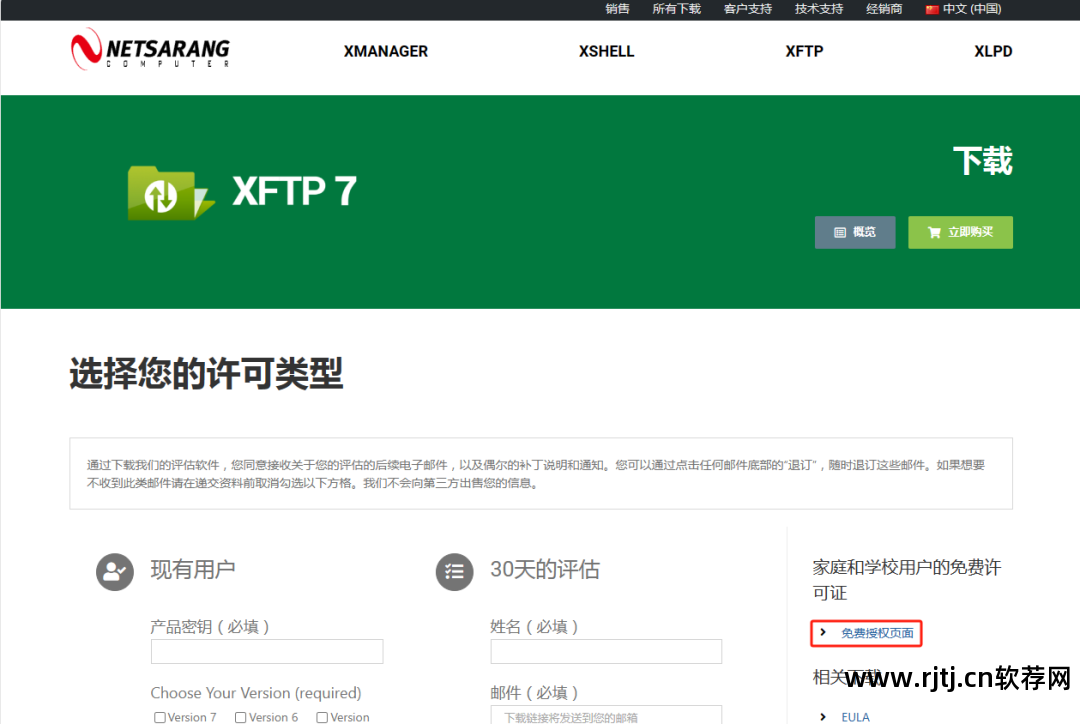Go to the XFTP product page

(804, 52)
